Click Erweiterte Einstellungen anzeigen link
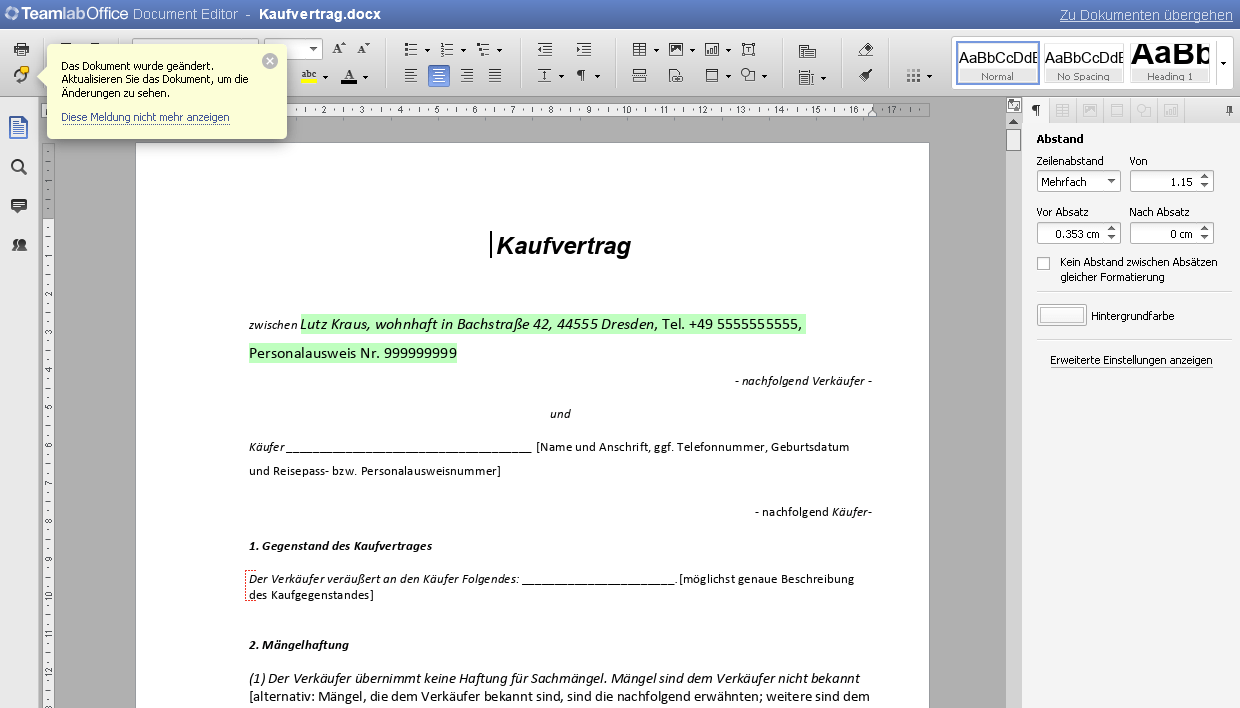1240x708 pixels. tap(1131, 360)
